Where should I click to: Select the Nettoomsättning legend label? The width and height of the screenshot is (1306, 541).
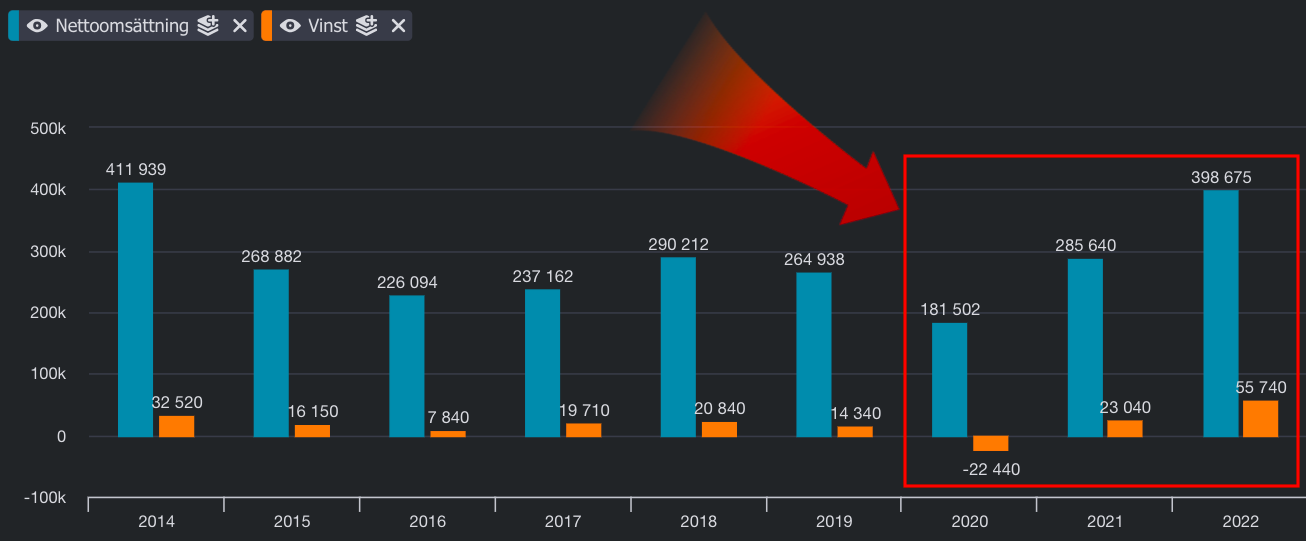point(122,26)
